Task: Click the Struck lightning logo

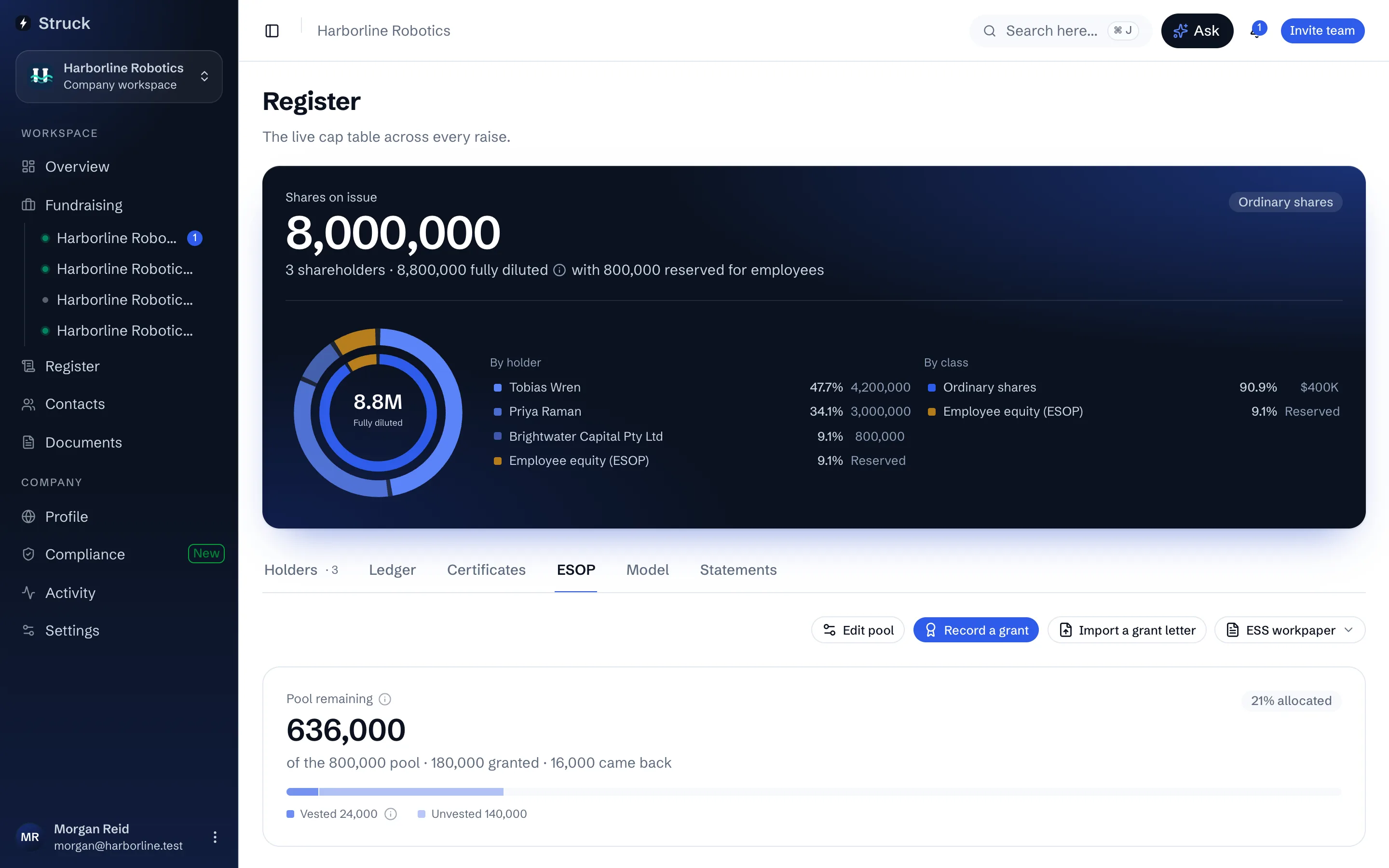Action: [x=24, y=23]
